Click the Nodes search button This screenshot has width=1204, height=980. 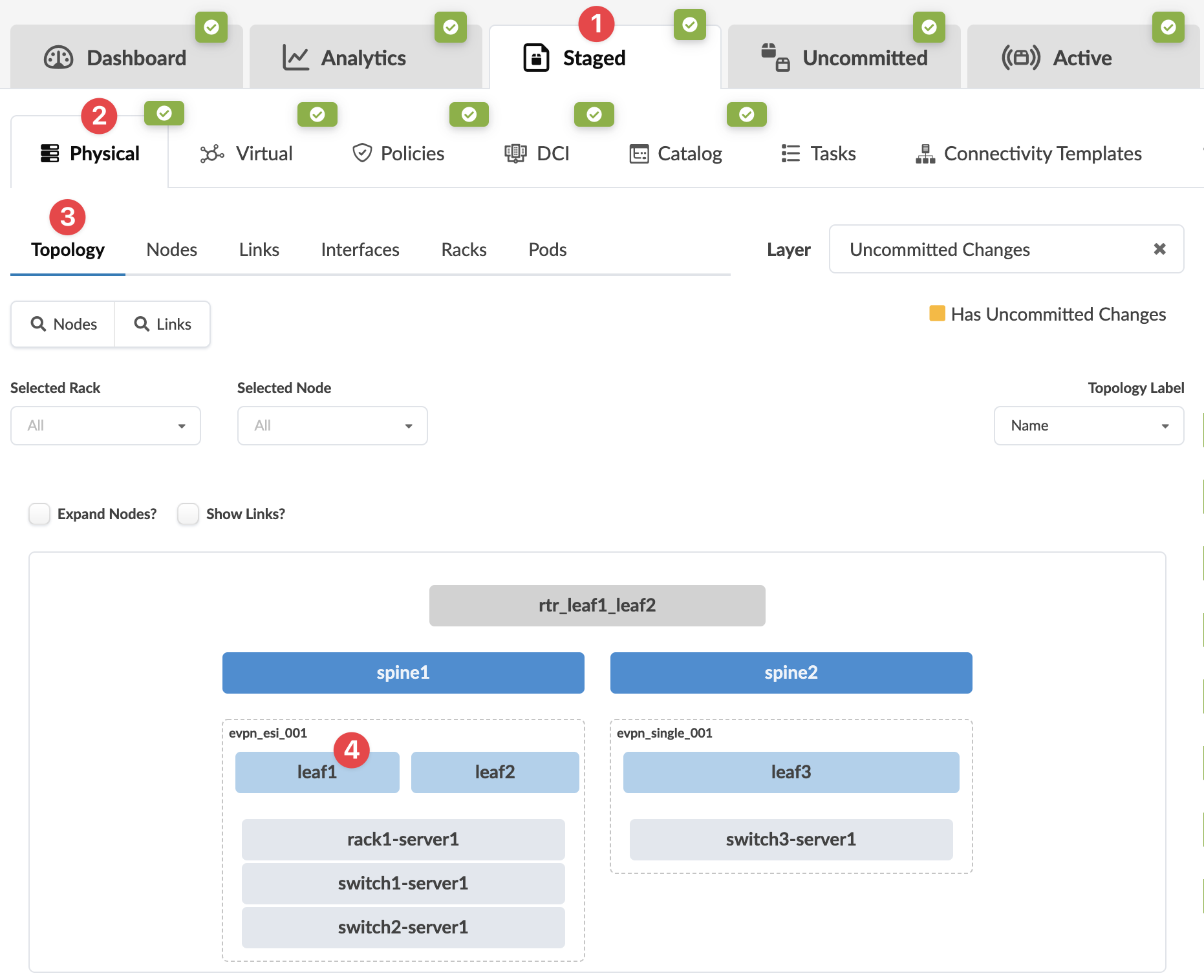click(63, 324)
